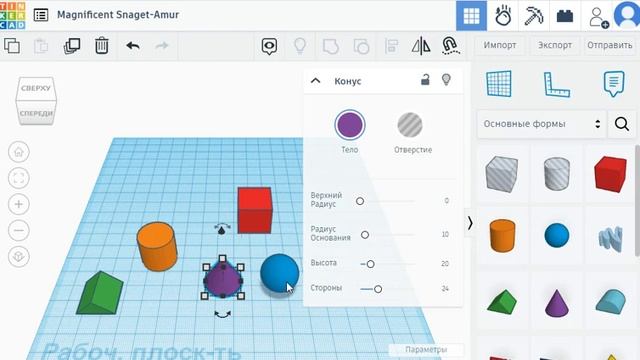This screenshot has width=640, height=360.
Task: Pick the blue sphere shape
Action: (557, 236)
